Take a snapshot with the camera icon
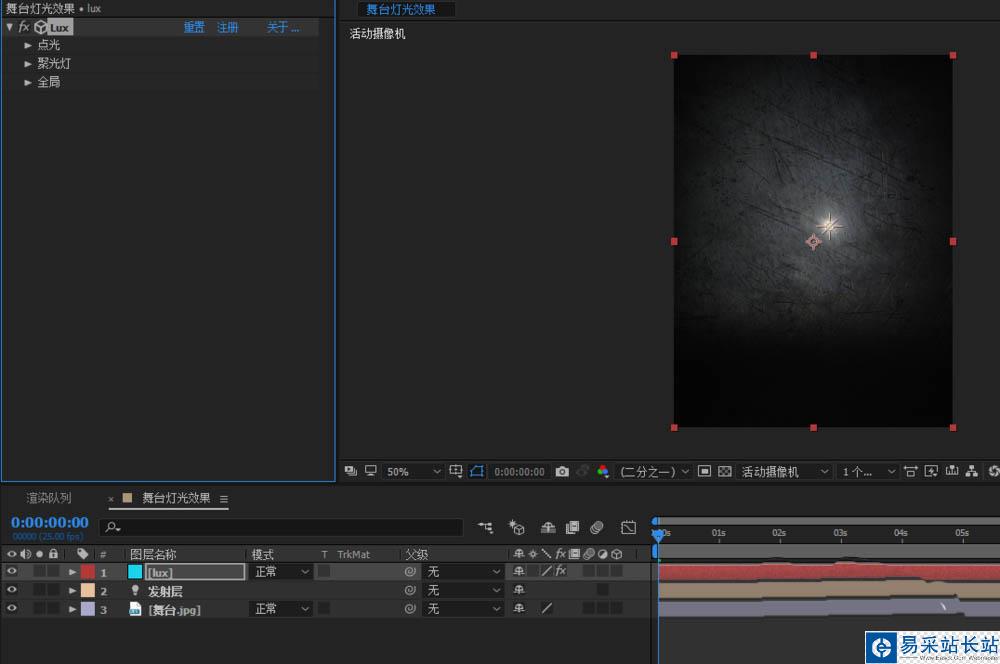The image size is (1000, 664). 562,471
